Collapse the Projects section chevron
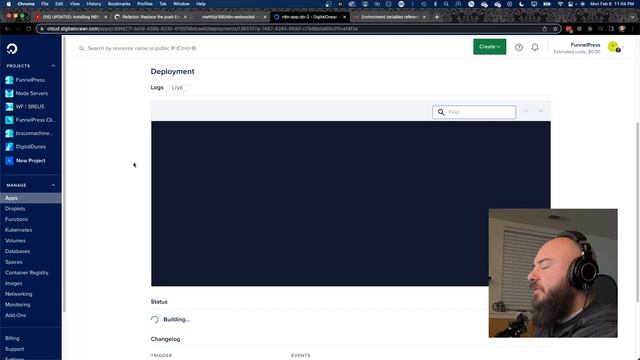Image resolution: width=640 pixels, height=360 pixels. (x=53, y=66)
